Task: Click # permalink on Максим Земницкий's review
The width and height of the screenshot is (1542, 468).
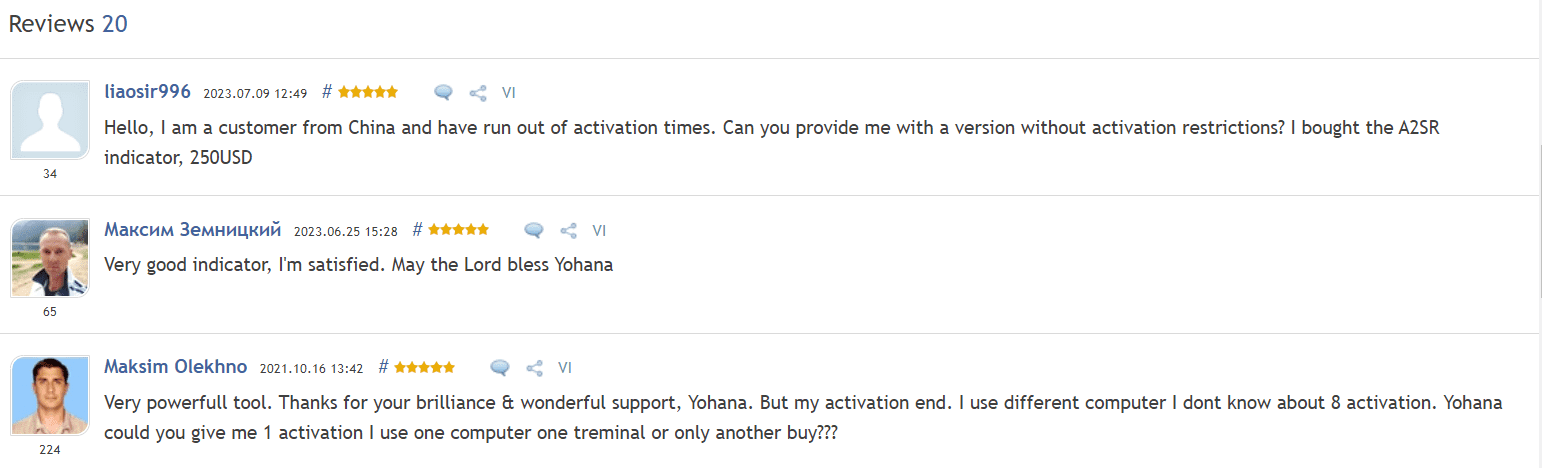Action: point(417,230)
